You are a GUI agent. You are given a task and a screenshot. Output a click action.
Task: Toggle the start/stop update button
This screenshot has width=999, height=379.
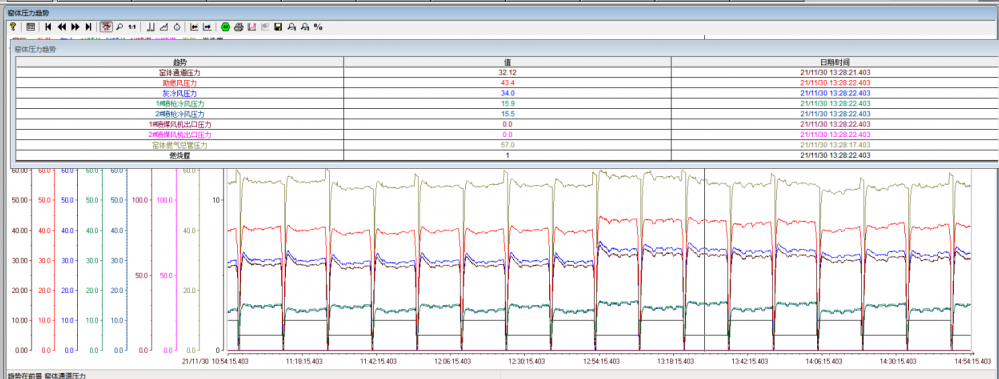click(106, 27)
